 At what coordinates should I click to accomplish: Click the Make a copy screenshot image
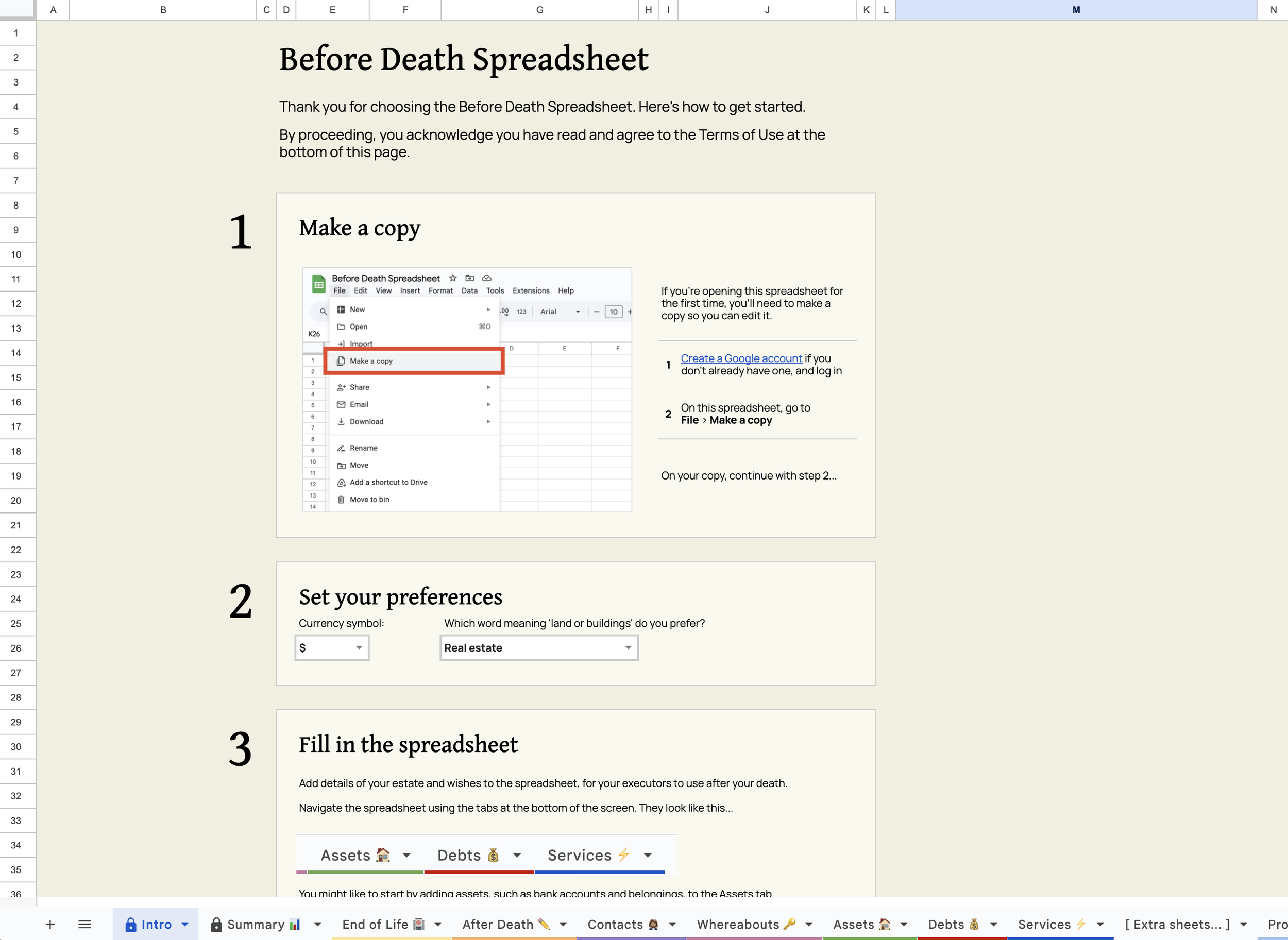pos(467,389)
